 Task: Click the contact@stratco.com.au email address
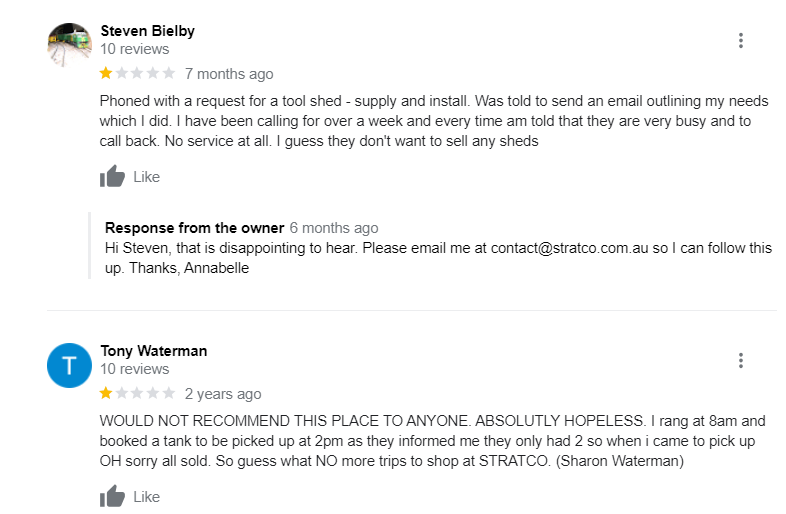(x=569, y=248)
